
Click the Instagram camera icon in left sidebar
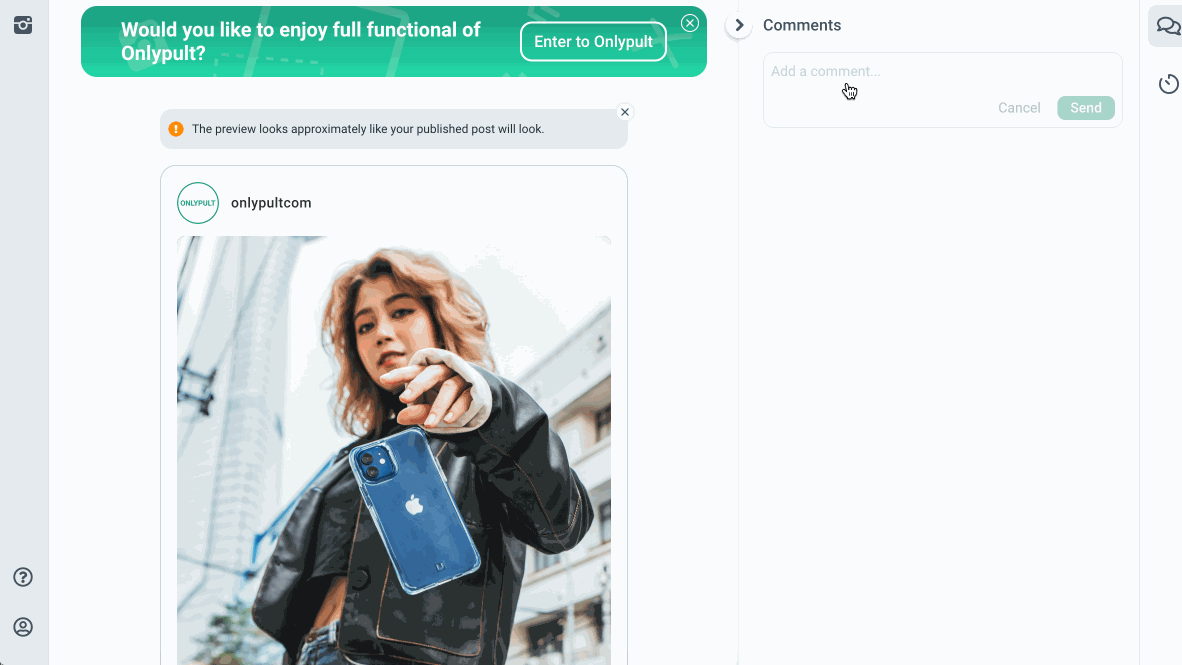pos(23,25)
